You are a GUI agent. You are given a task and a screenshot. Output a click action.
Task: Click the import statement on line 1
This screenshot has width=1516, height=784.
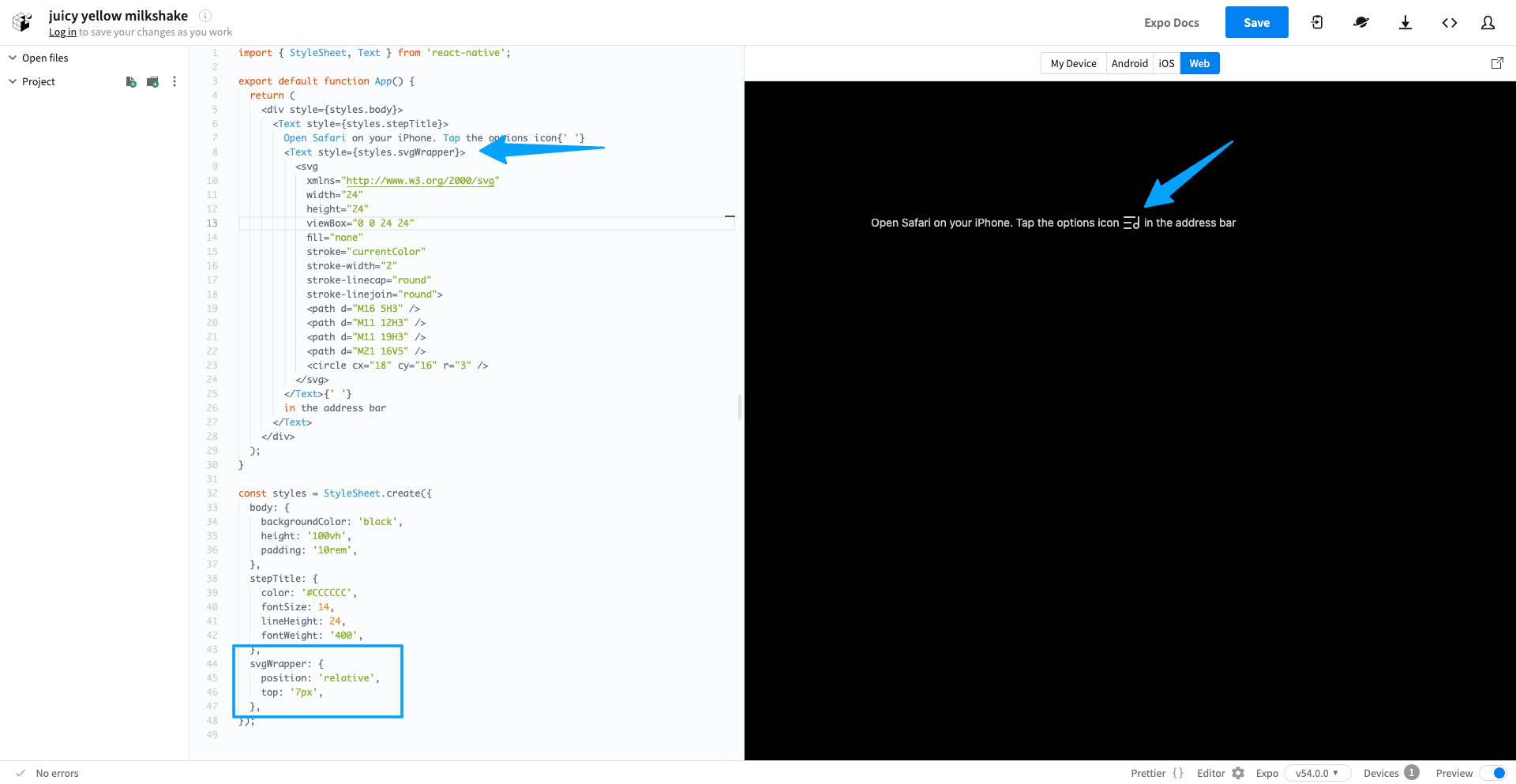[x=374, y=53]
